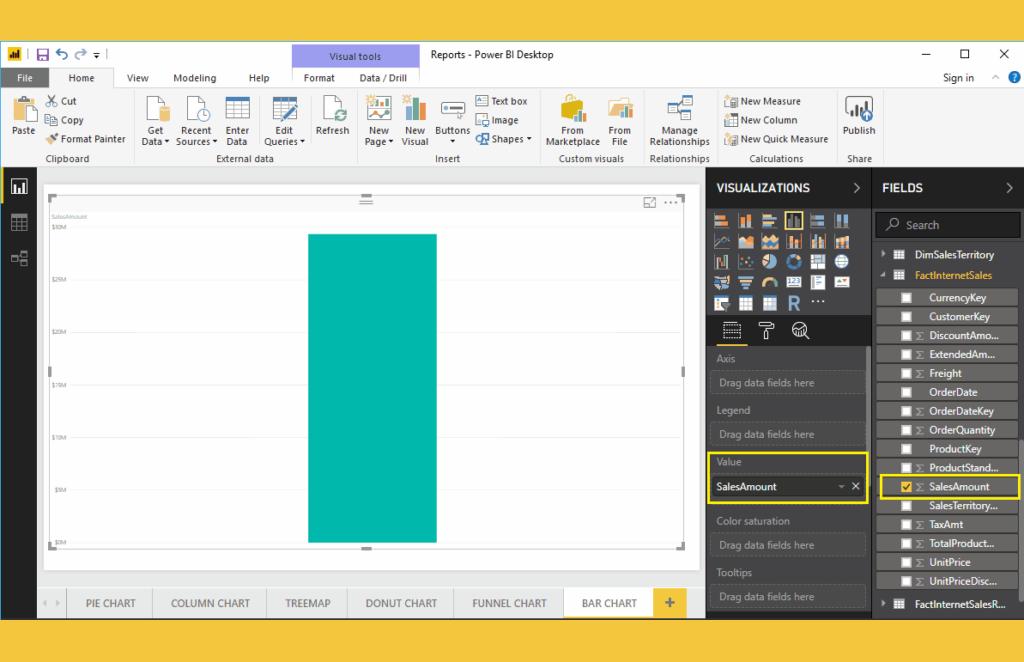Screen dimensions: 1024x662
Task: Select the Scatter chart visualization
Action: [745, 262]
